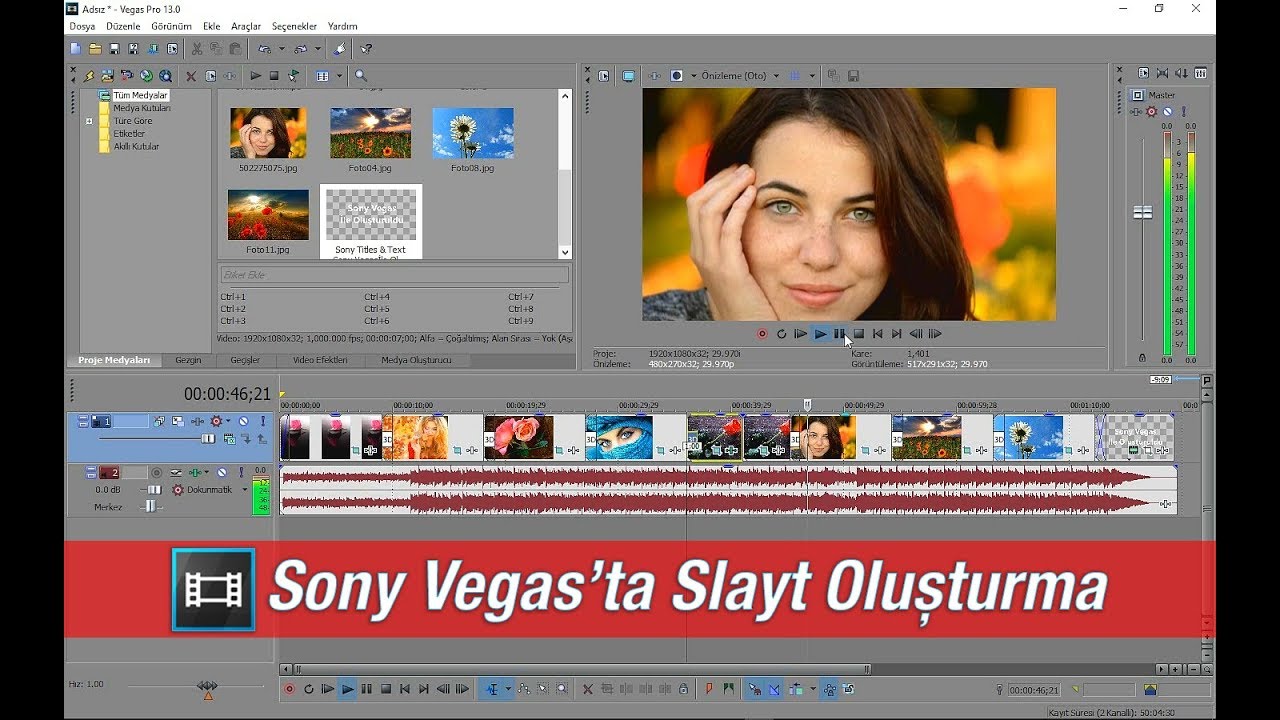Image resolution: width=1280 pixels, height=720 pixels.
Task: Open overlay grid dropdown in preview toolbar
Action: [x=812, y=76]
